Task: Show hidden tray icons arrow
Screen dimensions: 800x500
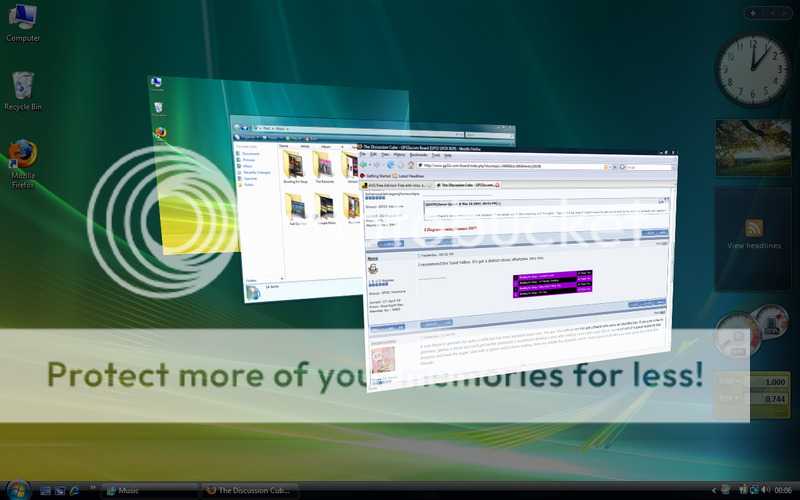Action: pyautogui.click(x=714, y=491)
